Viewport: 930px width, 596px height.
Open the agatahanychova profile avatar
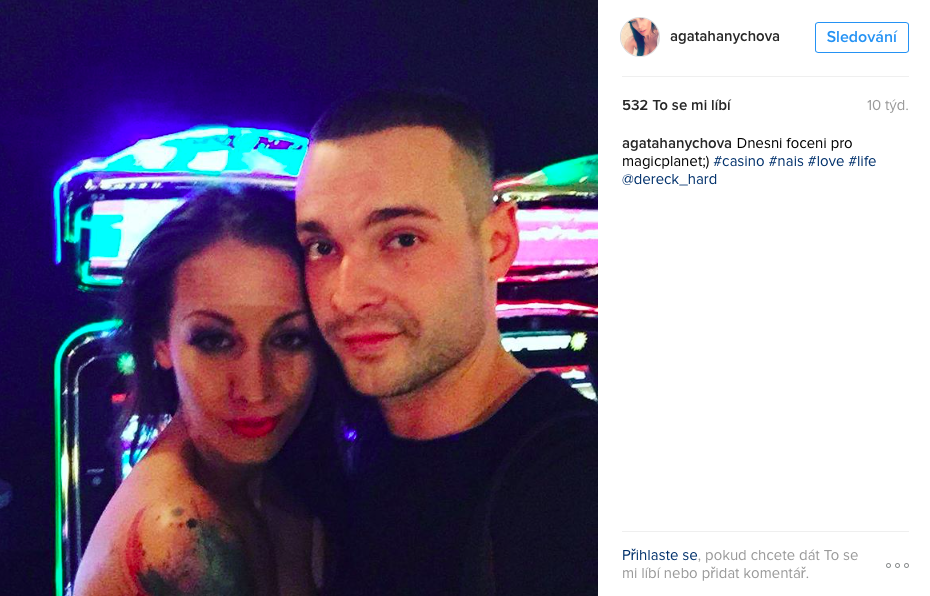click(x=639, y=37)
